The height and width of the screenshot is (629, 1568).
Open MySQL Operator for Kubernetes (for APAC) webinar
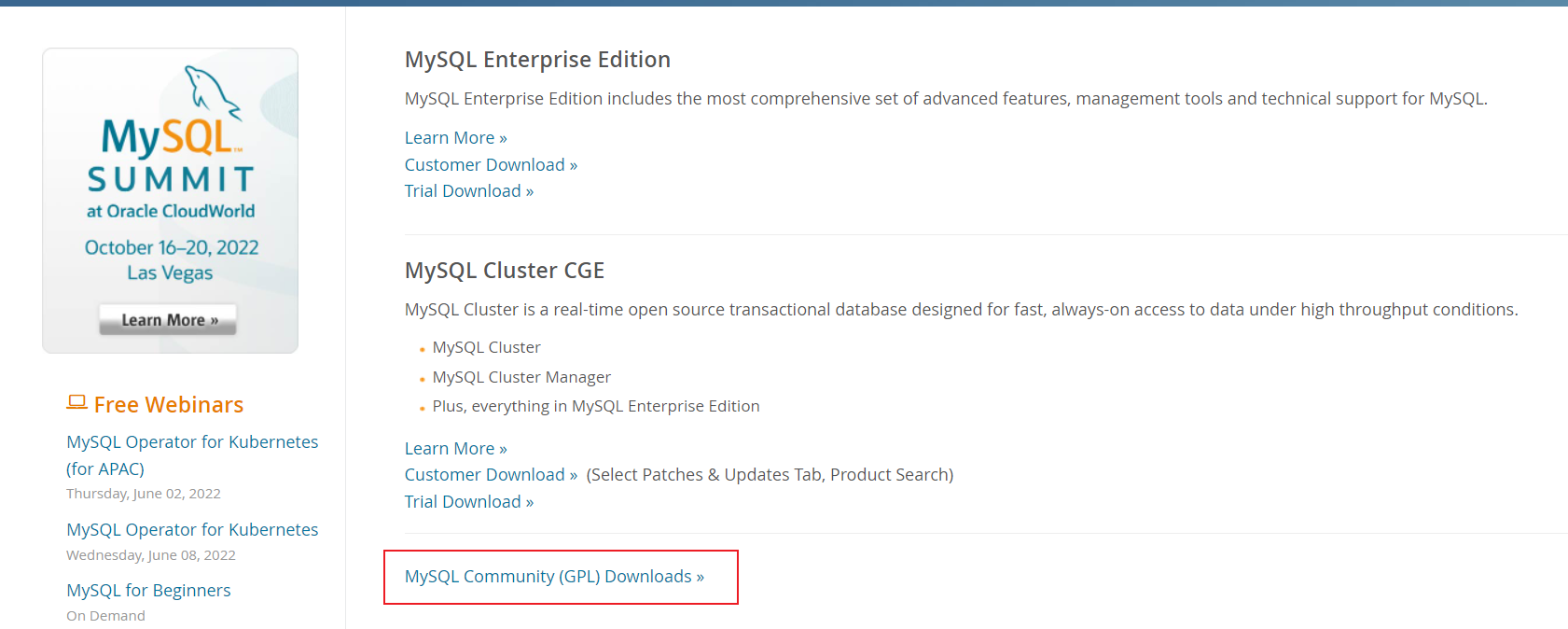(192, 442)
